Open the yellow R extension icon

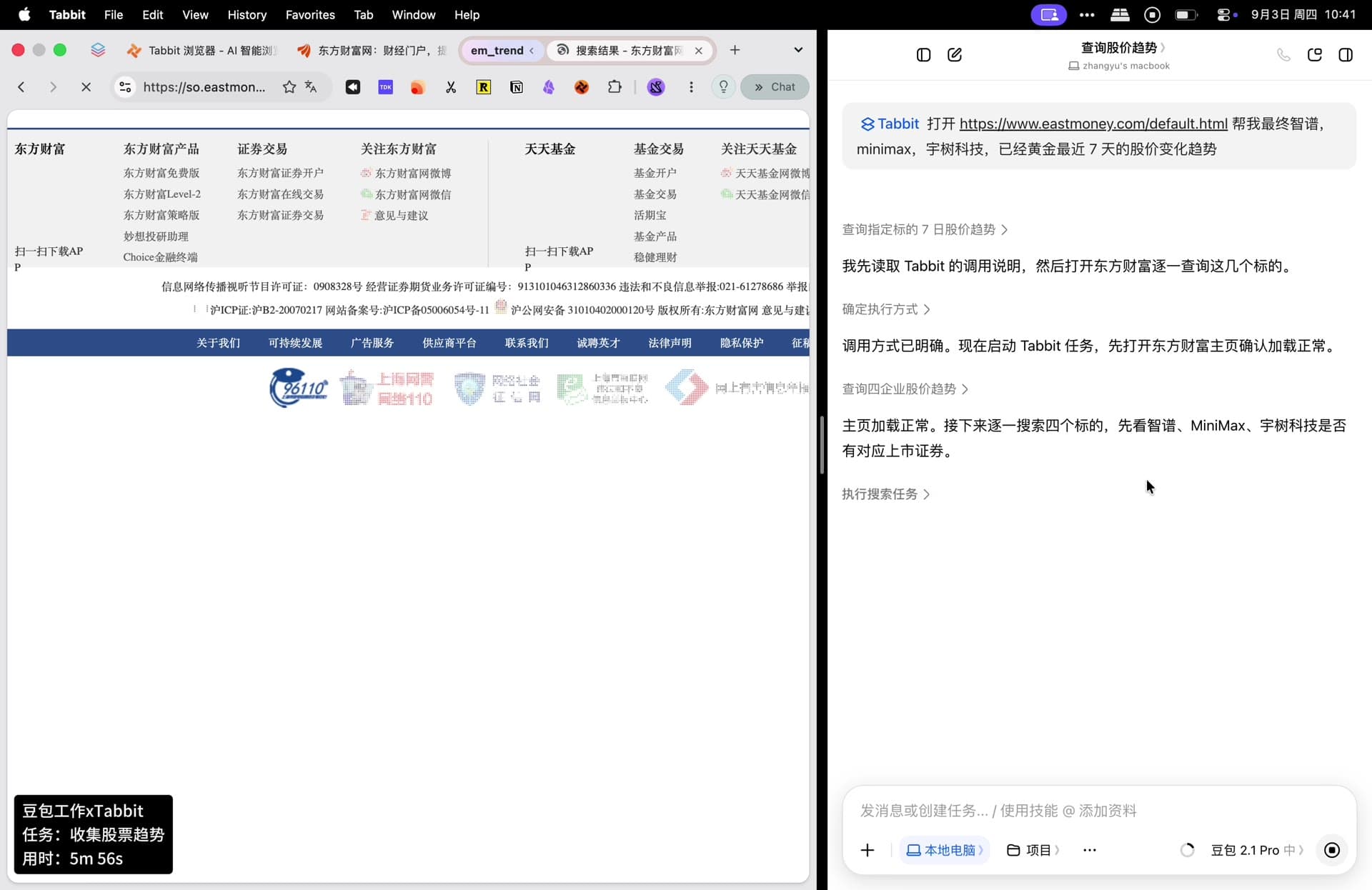[484, 87]
